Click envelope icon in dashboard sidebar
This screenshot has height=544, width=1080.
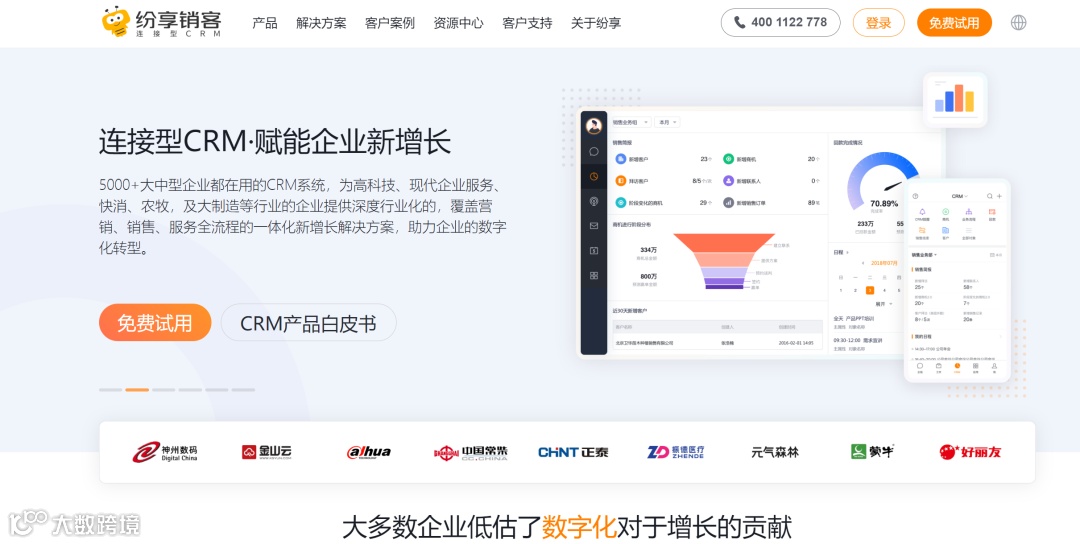point(594,226)
